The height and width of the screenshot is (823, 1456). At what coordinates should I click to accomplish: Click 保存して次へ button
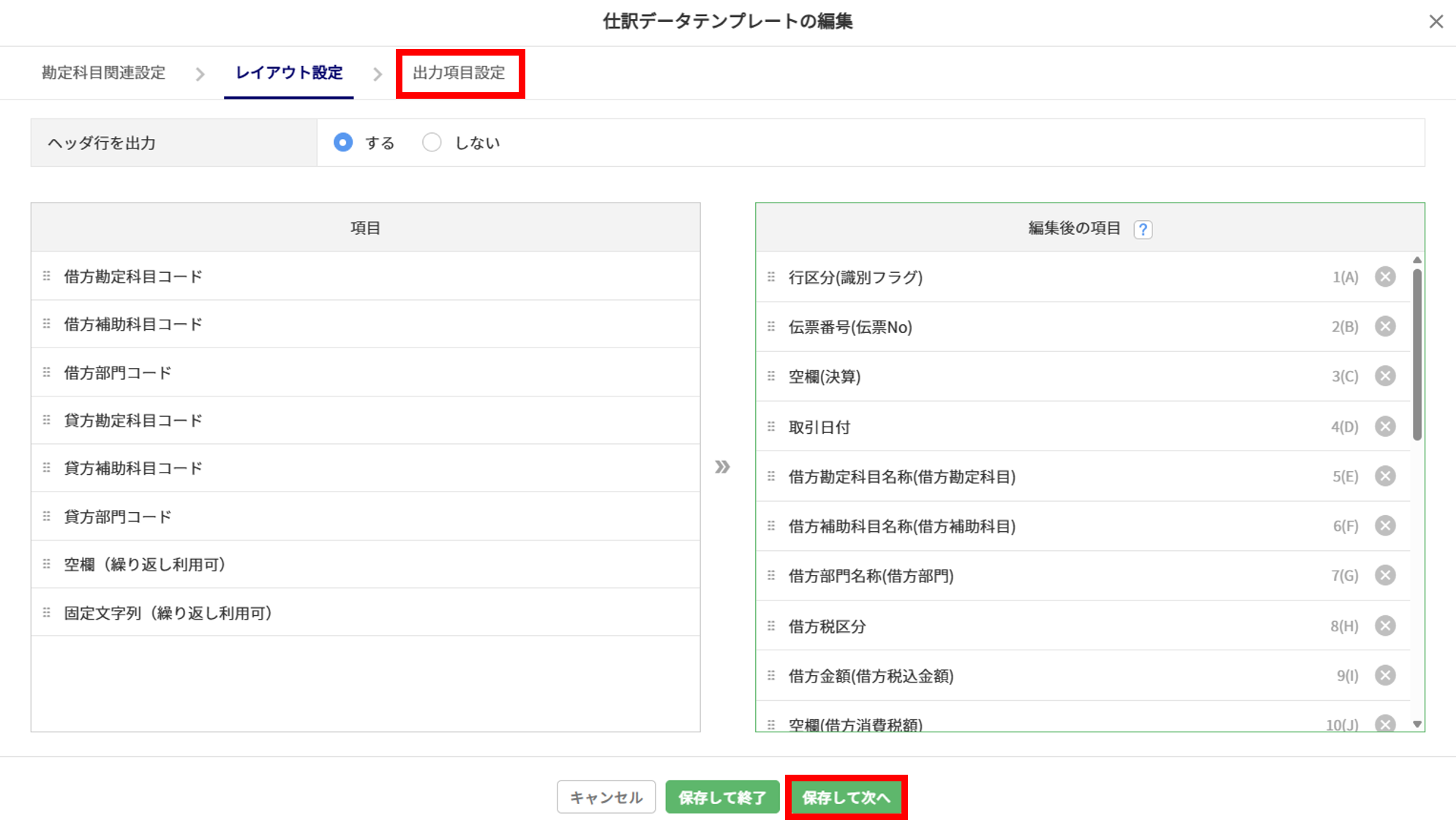click(x=846, y=797)
